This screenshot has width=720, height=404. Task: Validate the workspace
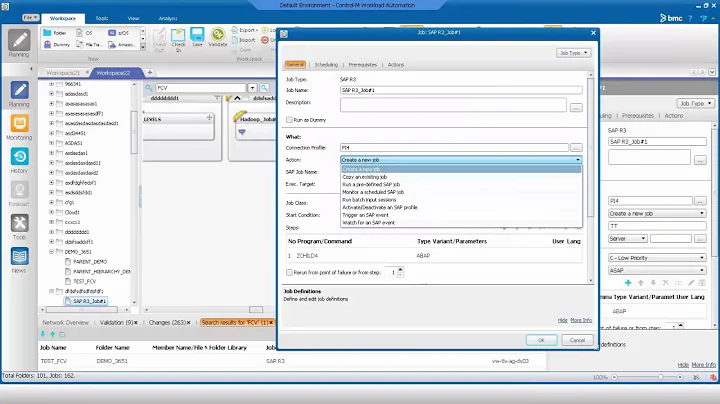click(x=218, y=38)
